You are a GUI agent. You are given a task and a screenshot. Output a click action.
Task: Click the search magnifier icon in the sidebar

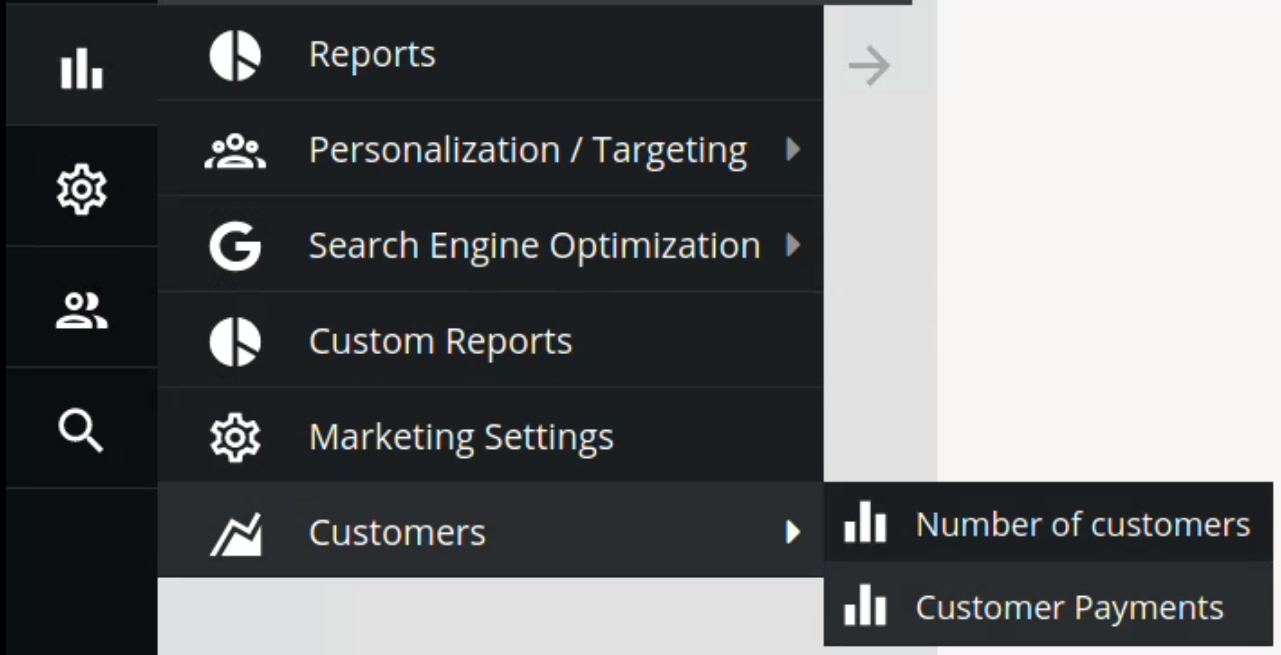[x=80, y=430]
